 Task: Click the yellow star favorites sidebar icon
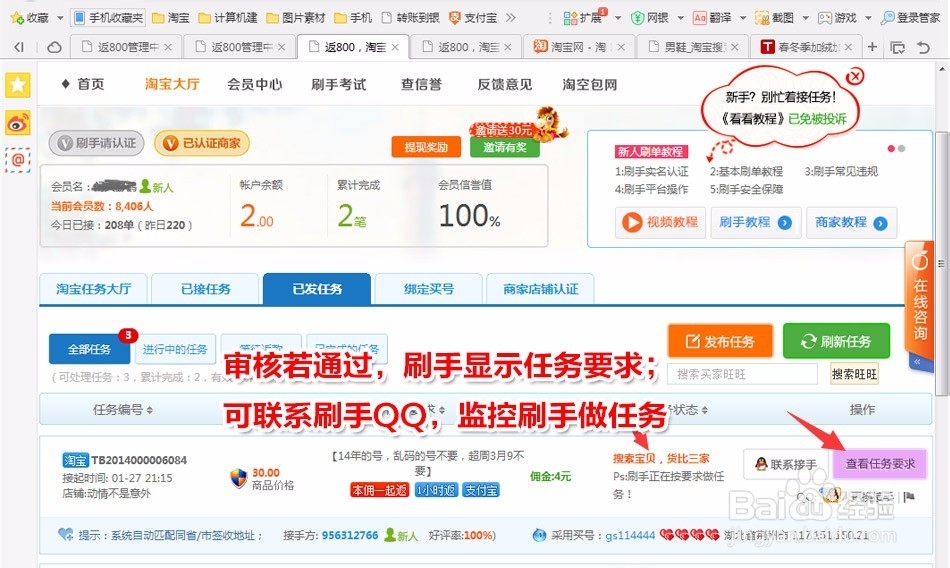click(18, 85)
